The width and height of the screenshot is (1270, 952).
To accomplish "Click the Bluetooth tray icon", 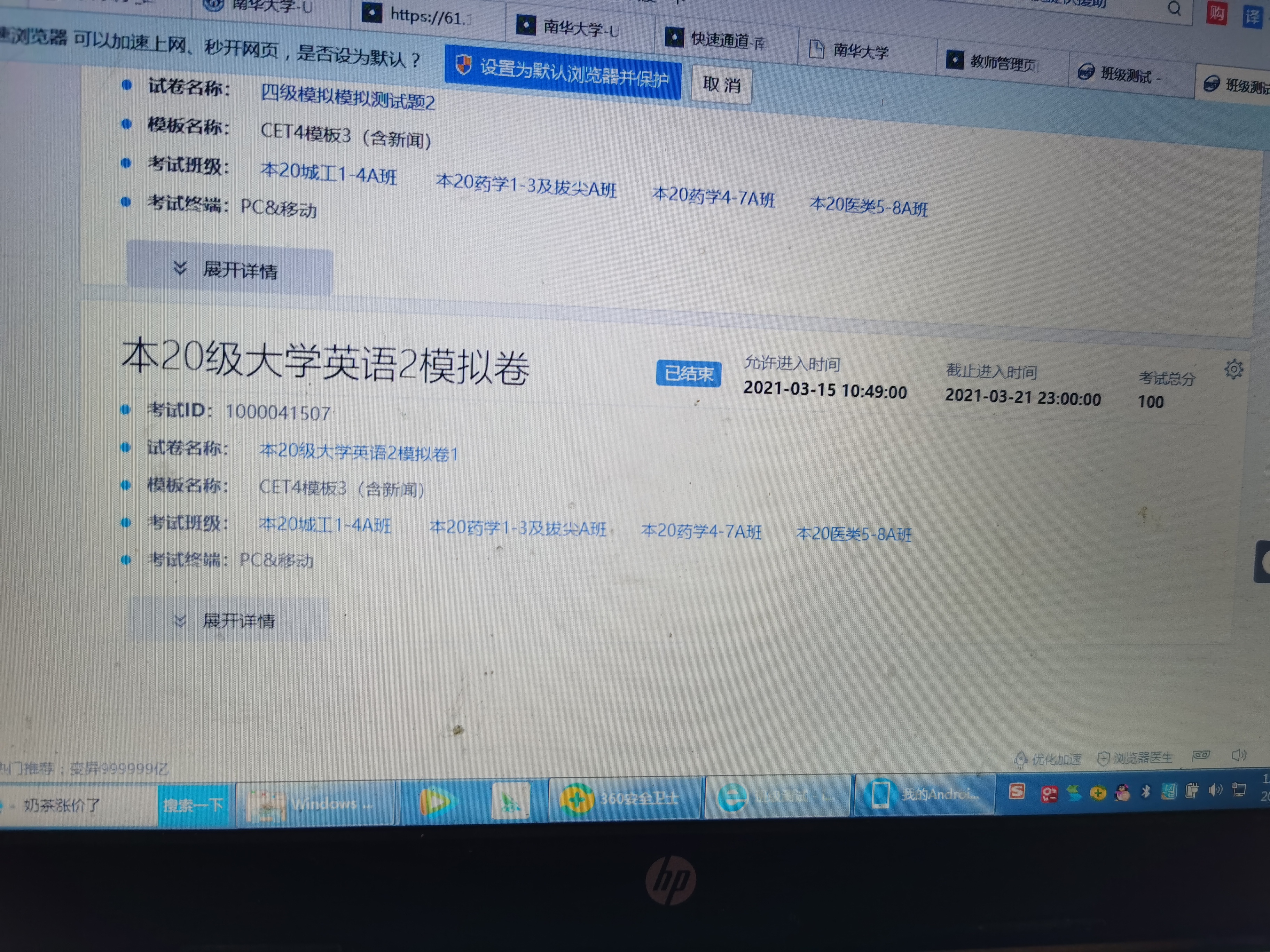I will click(1145, 792).
